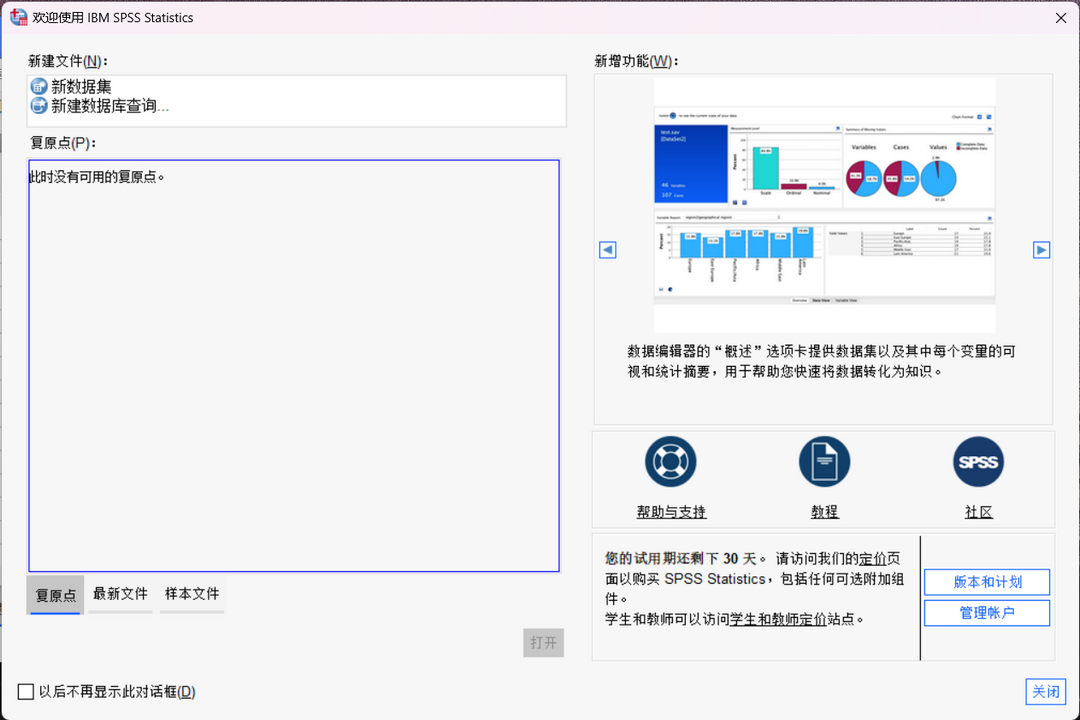Open 帮助与支持 help and support
This screenshot has height=720, width=1080.
pyautogui.click(x=670, y=512)
